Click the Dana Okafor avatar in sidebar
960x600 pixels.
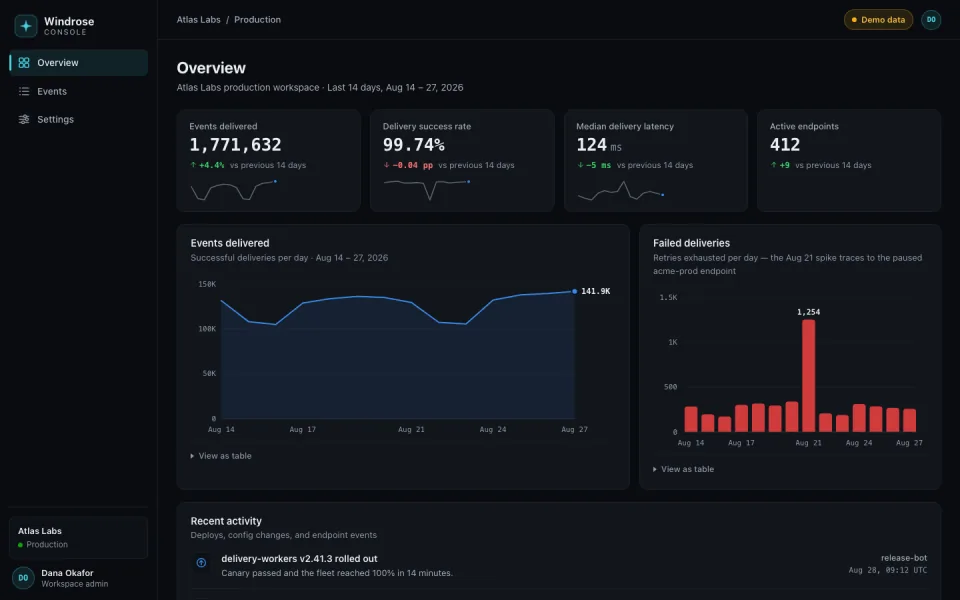(23, 578)
